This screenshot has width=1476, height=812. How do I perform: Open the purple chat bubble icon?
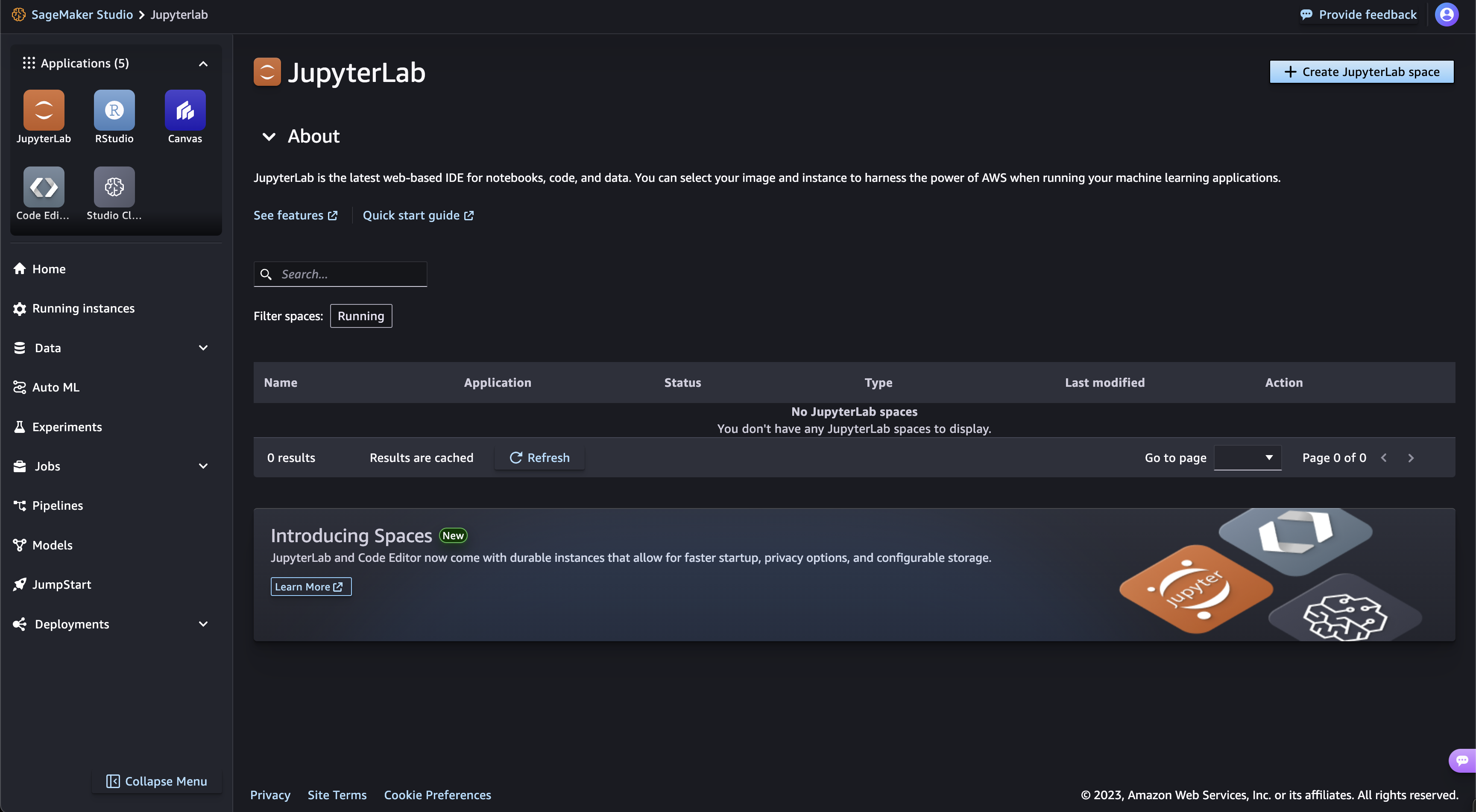[x=1462, y=760]
